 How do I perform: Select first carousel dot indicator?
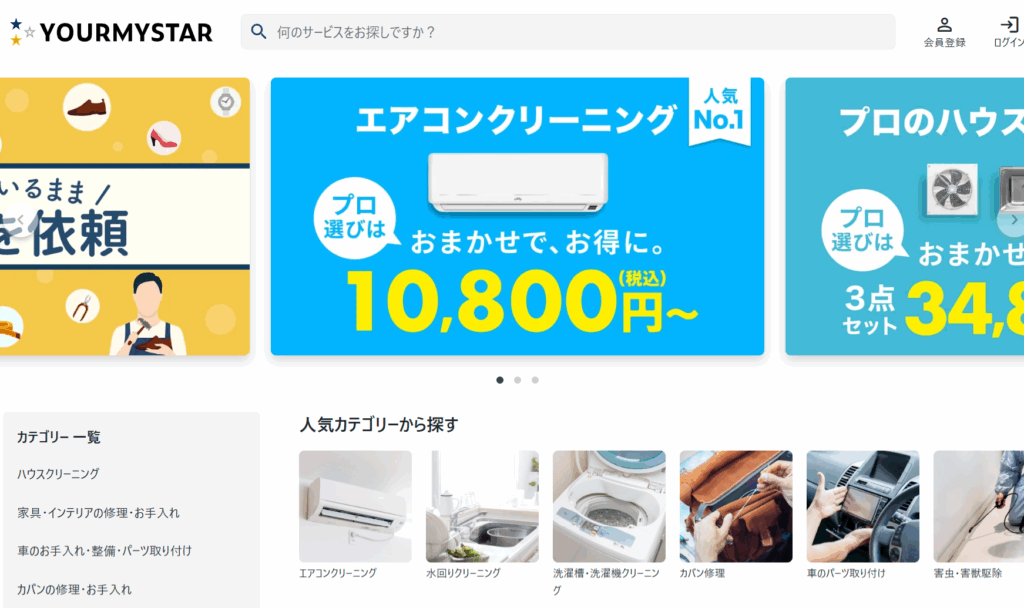pyautogui.click(x=500, y=380)
